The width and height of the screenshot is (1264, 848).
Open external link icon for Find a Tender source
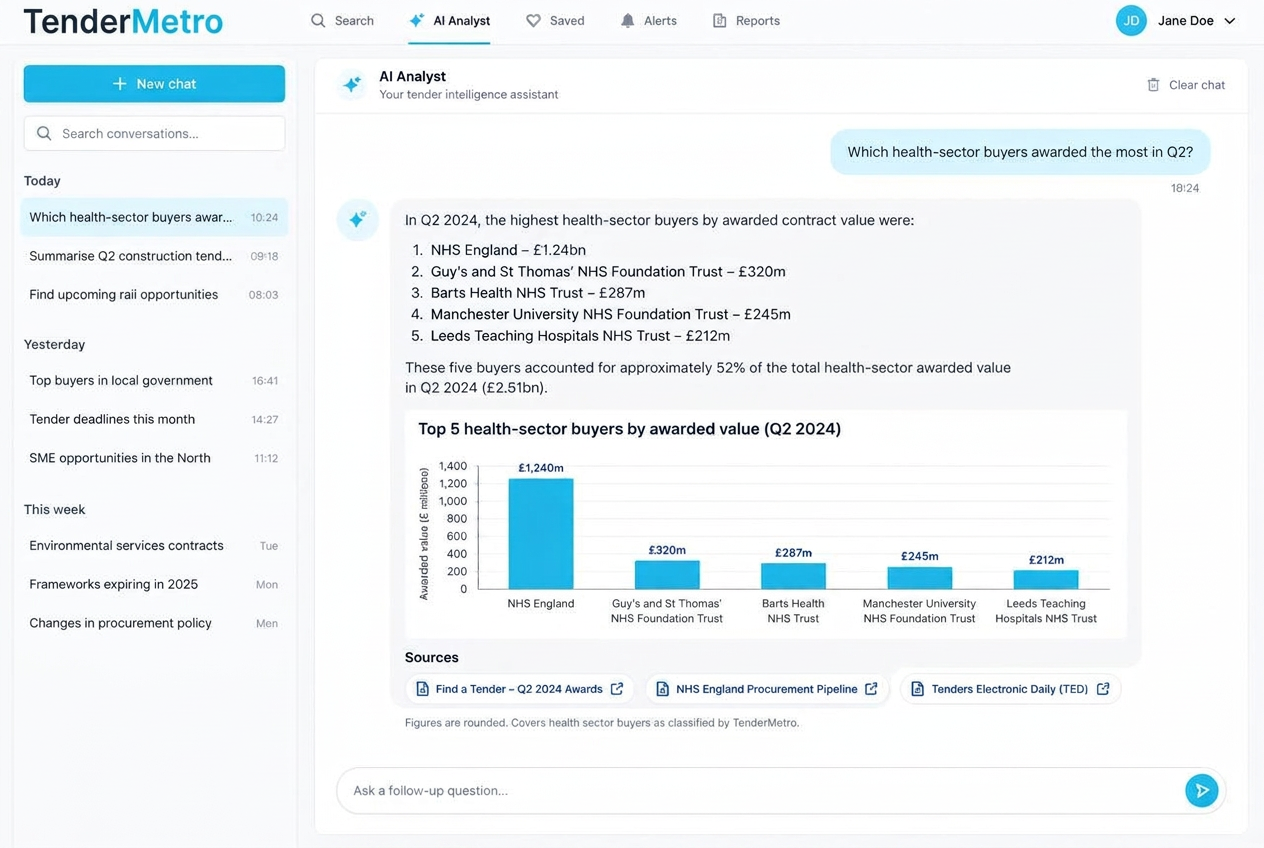pos(617,689)
